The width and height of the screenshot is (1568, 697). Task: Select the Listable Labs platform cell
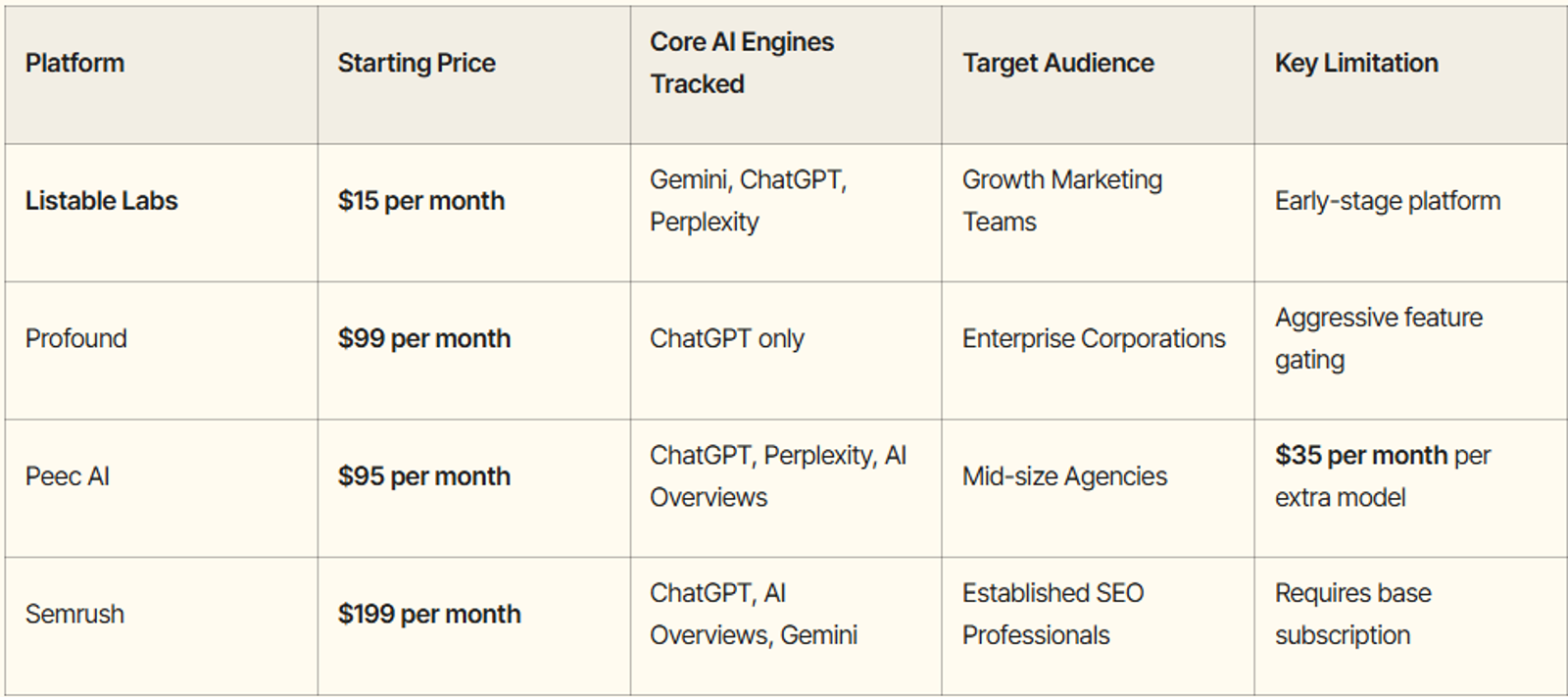coord(101,201)
